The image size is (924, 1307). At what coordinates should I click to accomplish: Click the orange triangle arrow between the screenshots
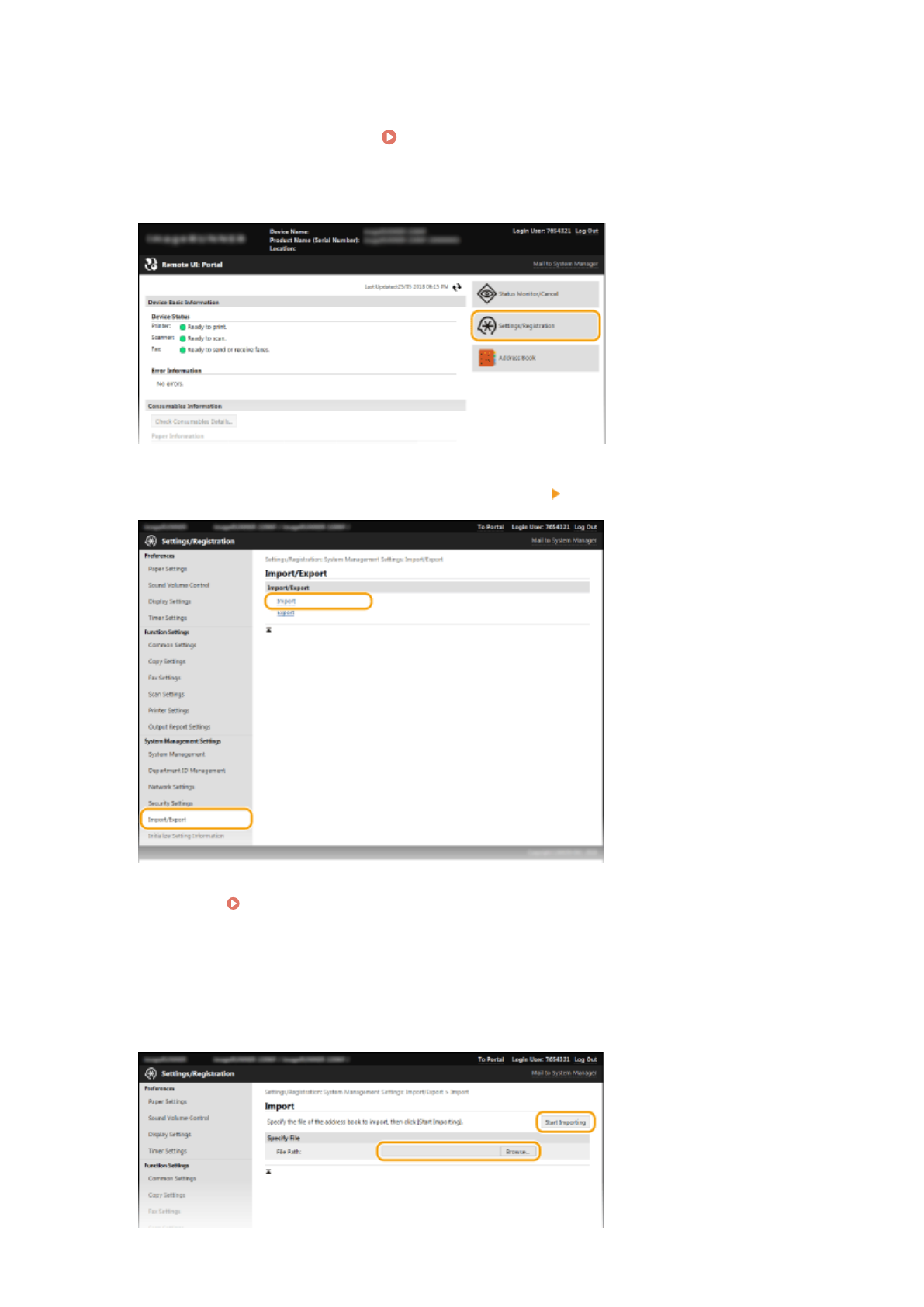click(555, 494)
